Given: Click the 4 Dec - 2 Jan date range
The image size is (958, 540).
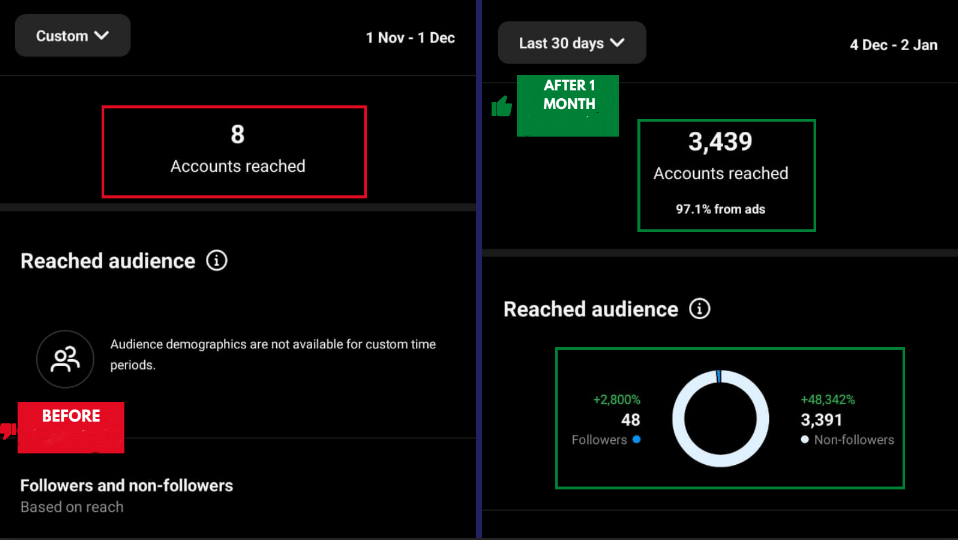Looking at the screenshot, I should (x=893, y=45).
